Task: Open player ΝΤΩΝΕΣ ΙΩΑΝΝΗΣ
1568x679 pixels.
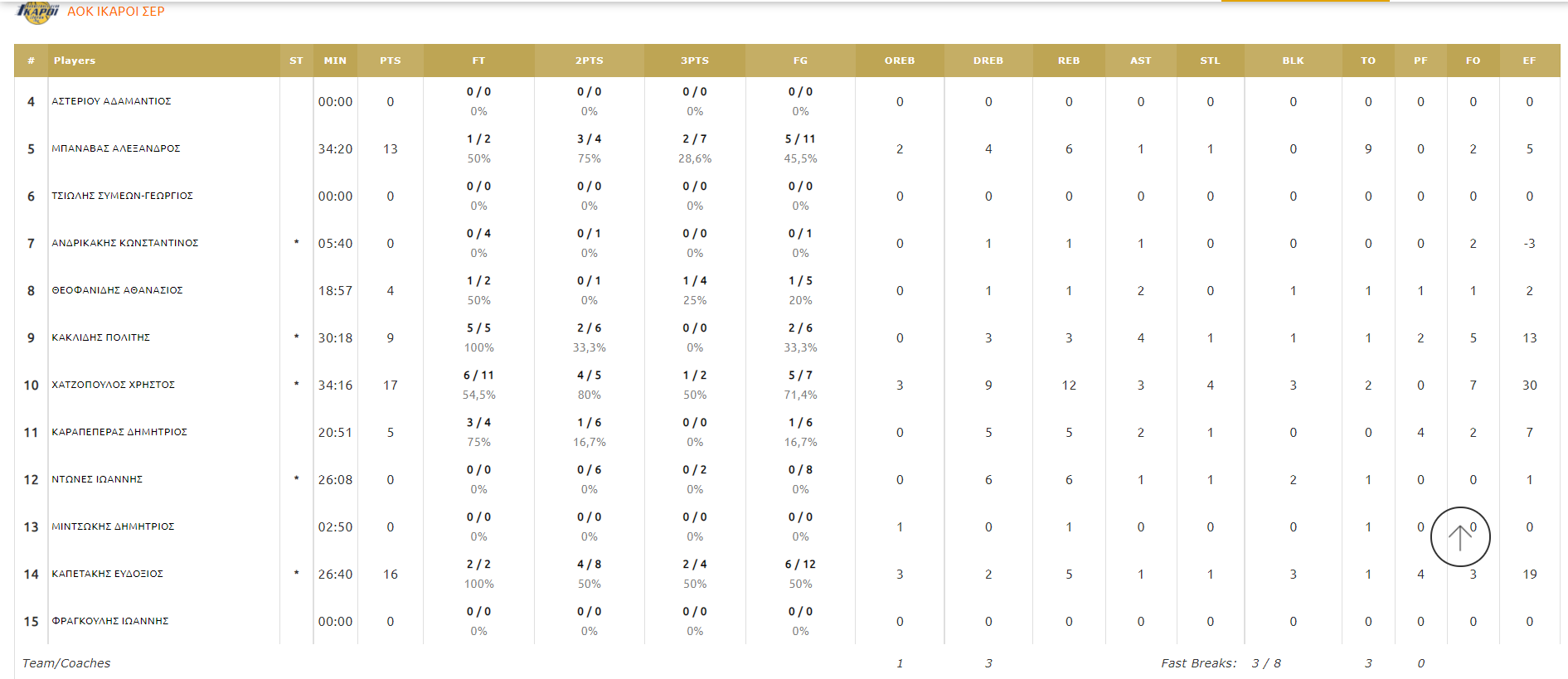Action: [97, 479]
